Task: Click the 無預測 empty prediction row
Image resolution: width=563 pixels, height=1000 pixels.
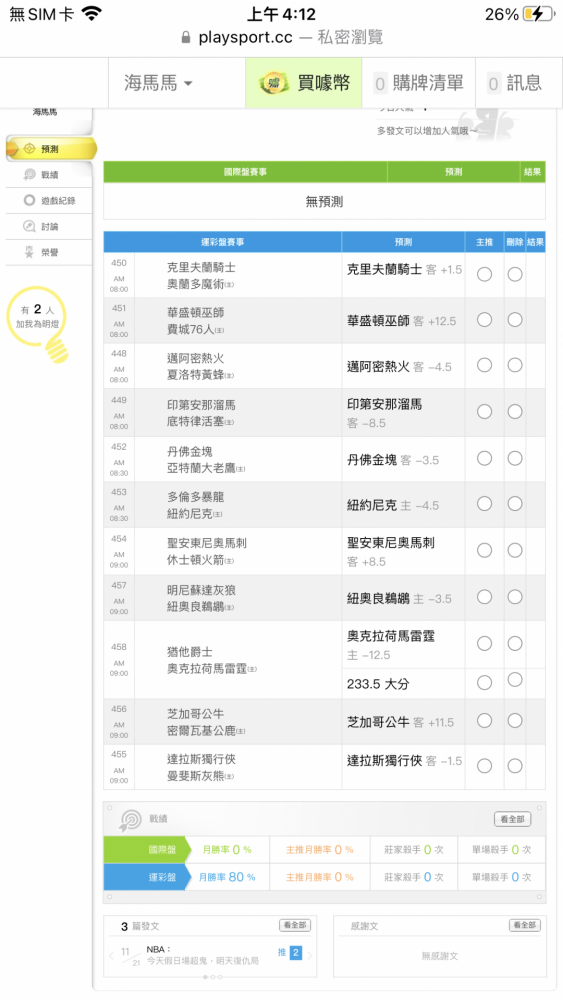Action: pyautogui.click(x=325, y=202)
